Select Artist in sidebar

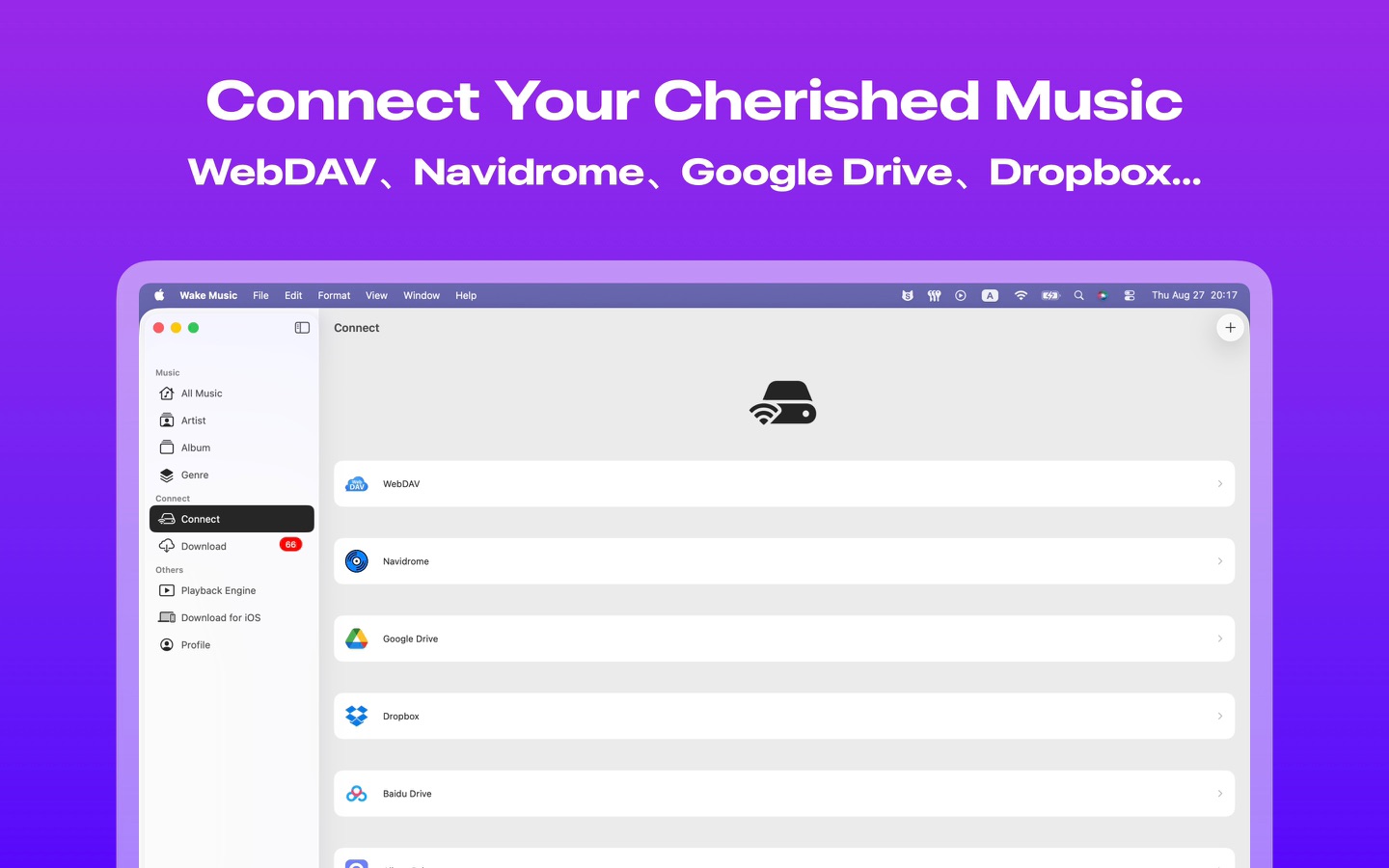pos(231,420)
